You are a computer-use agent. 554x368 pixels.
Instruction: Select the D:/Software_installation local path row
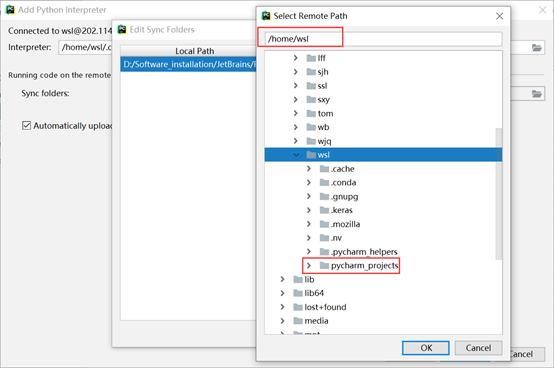click(x=189, y=64)
